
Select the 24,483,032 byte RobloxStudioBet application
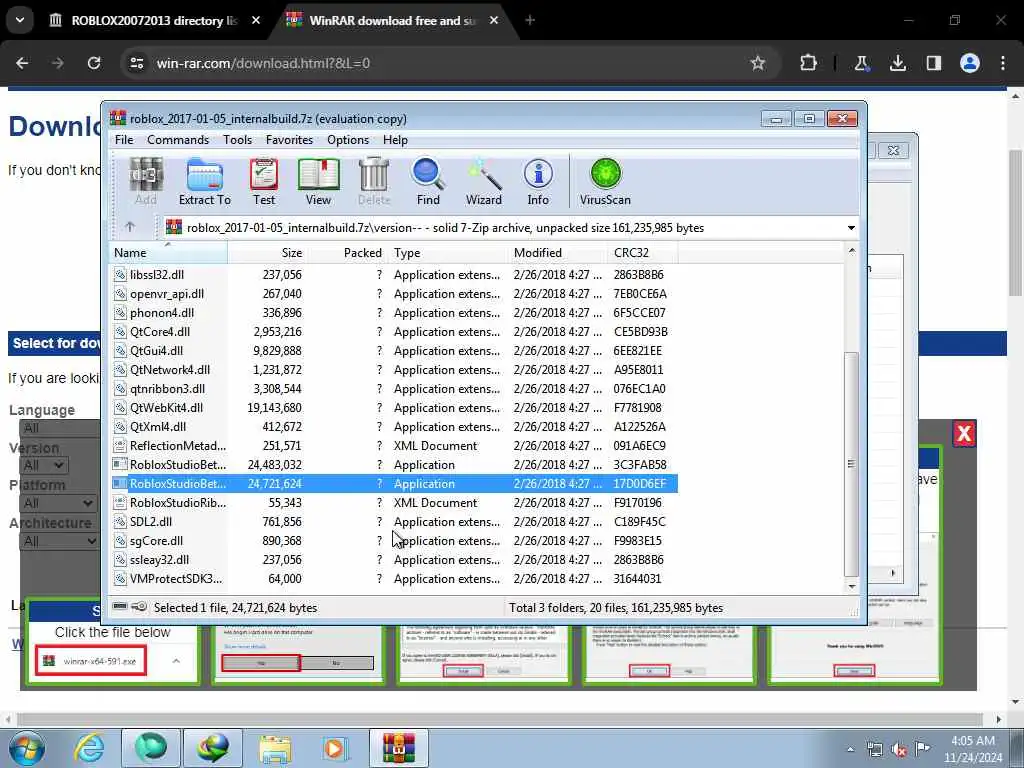click(394, 465)
